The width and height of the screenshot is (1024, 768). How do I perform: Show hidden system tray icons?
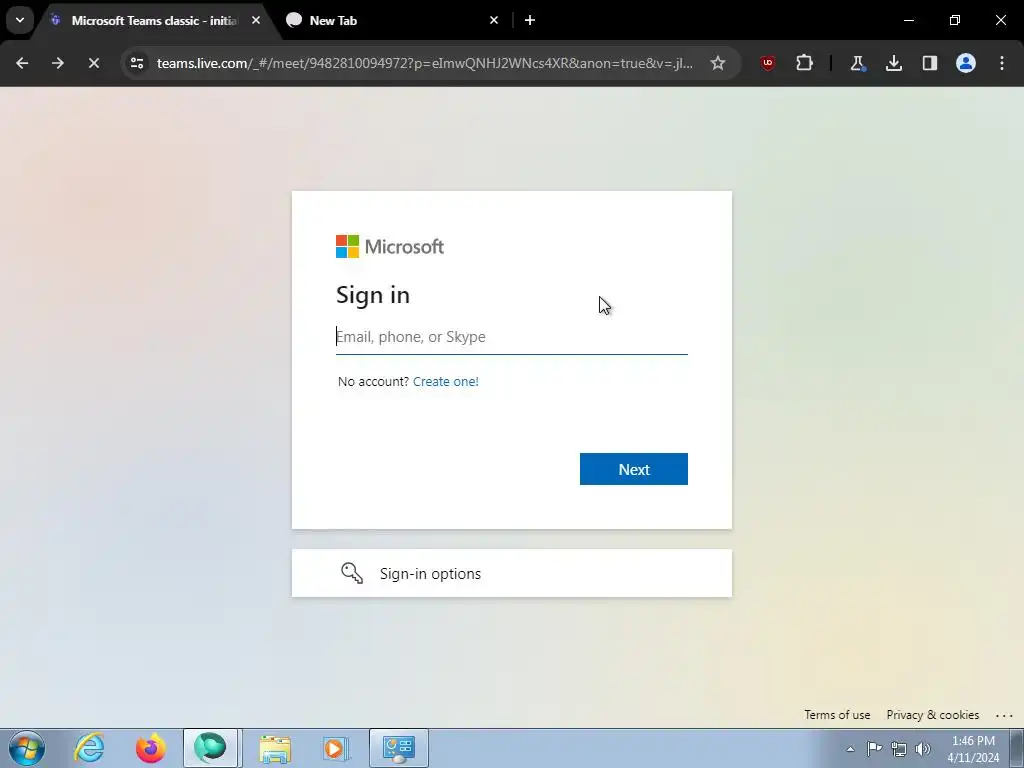(x=850, y=749)
